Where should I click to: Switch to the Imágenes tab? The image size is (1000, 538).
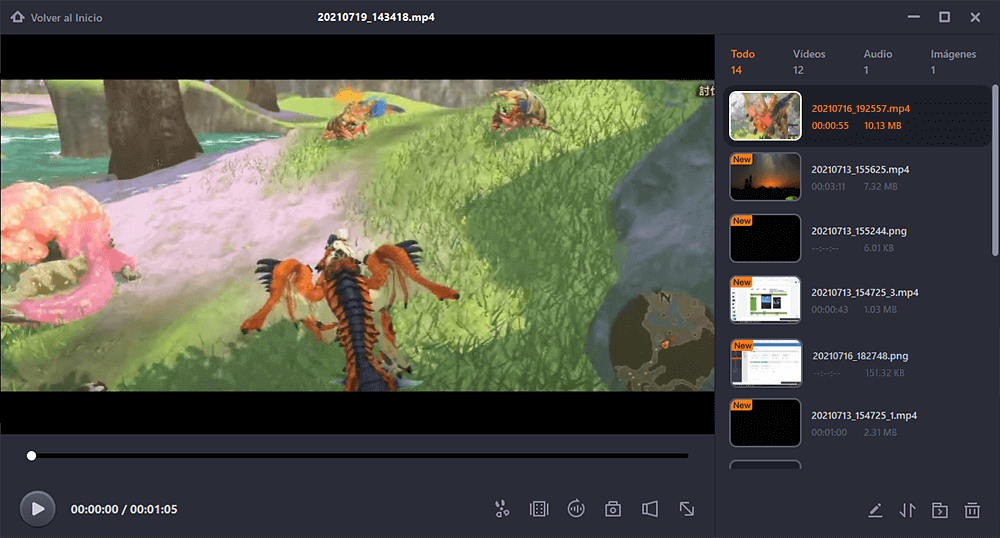pyautogui.click(x=953, y=62)
